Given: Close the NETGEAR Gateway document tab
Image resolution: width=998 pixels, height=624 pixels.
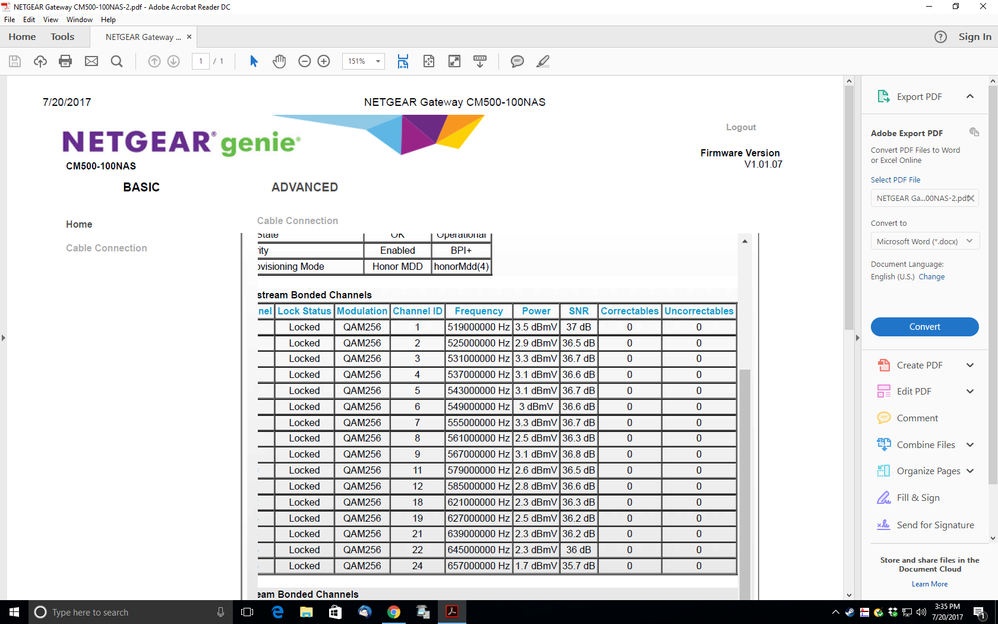Looking at the screenshot, I should coord(189,37).
